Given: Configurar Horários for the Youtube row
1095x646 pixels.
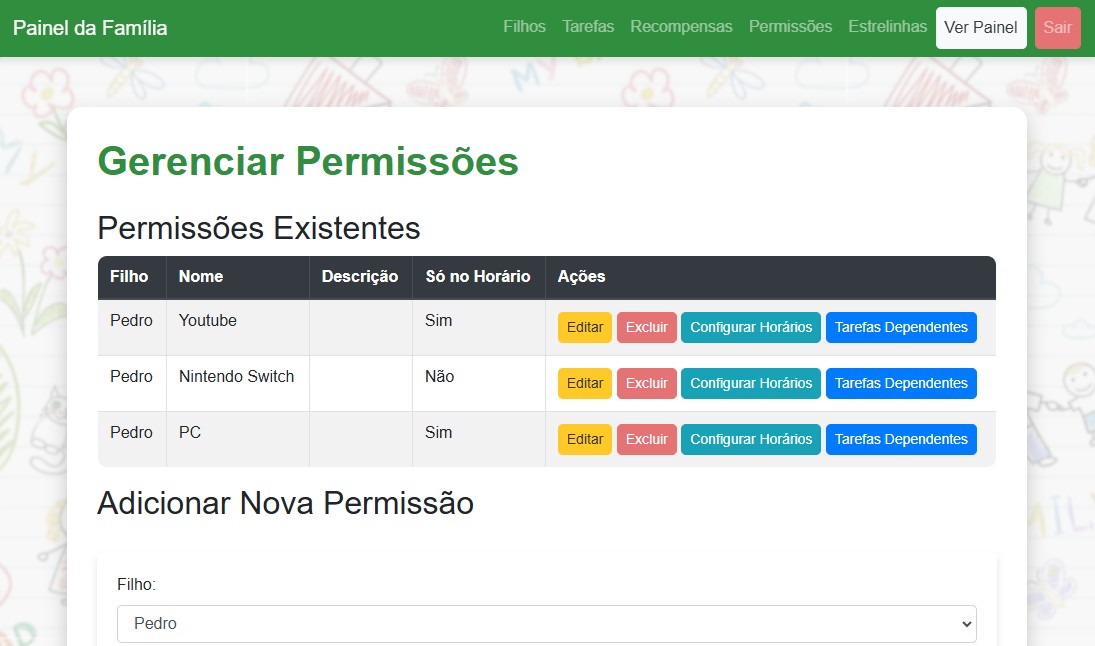Looking at the screenshot, I should click(x=751, y=328).
